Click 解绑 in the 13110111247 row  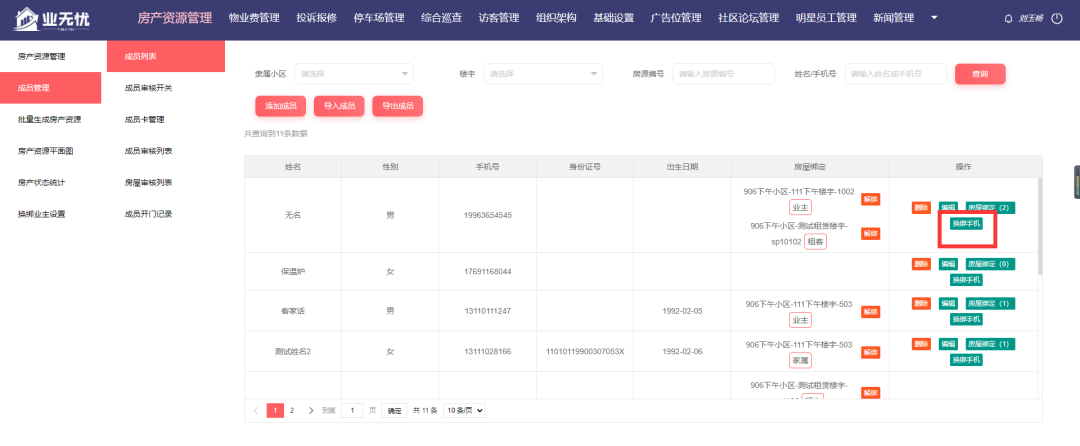pyautogui.click(x=871, y=312)
